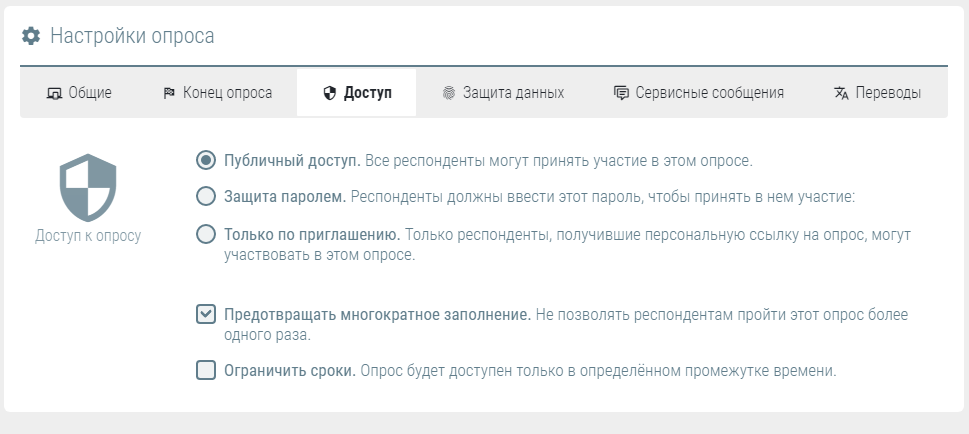The width and height of the screenshot is (969, 434).
Task: Click the Настройки опроса heading text
Action: pos(132,36)
